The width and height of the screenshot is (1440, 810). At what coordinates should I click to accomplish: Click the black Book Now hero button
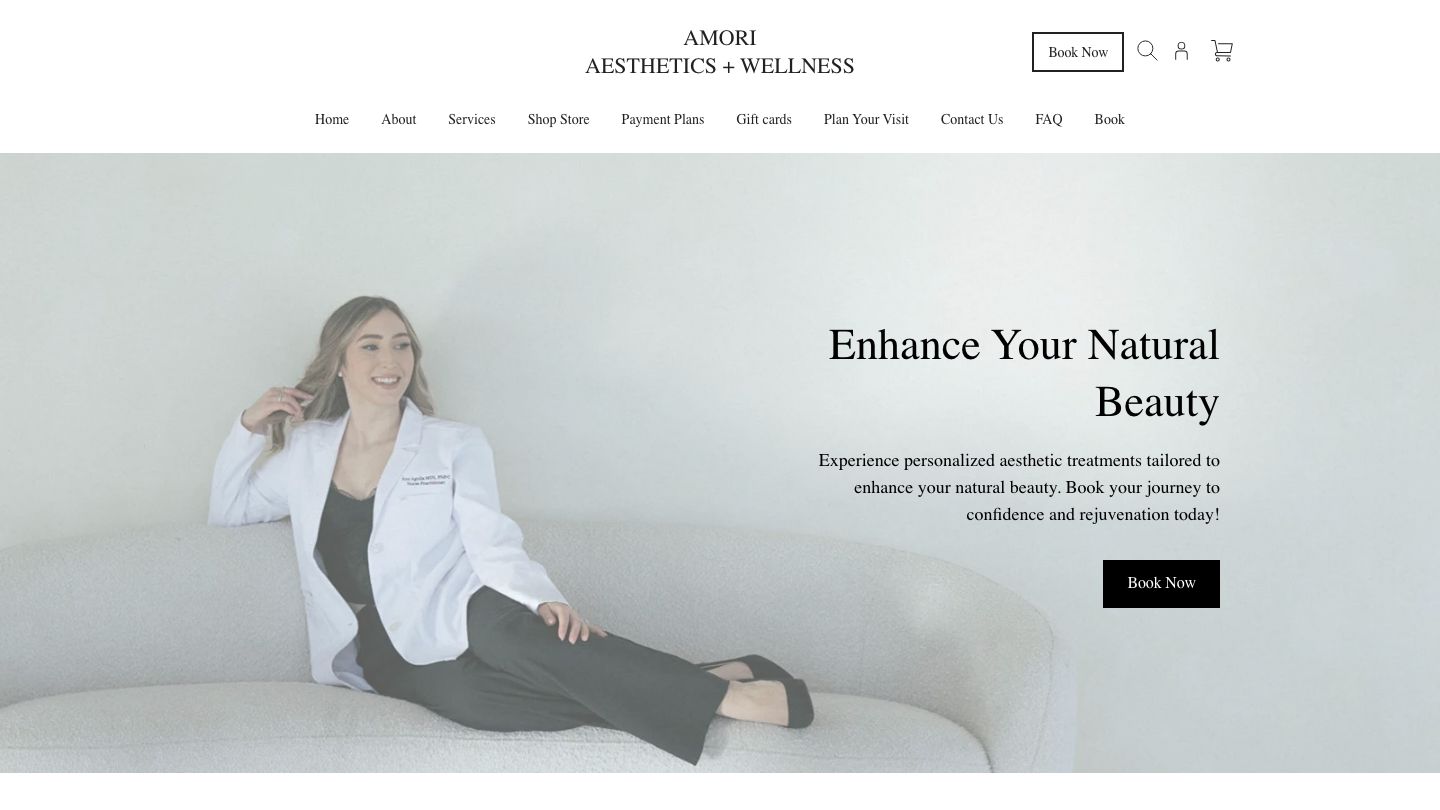(x=1161, y=584)
